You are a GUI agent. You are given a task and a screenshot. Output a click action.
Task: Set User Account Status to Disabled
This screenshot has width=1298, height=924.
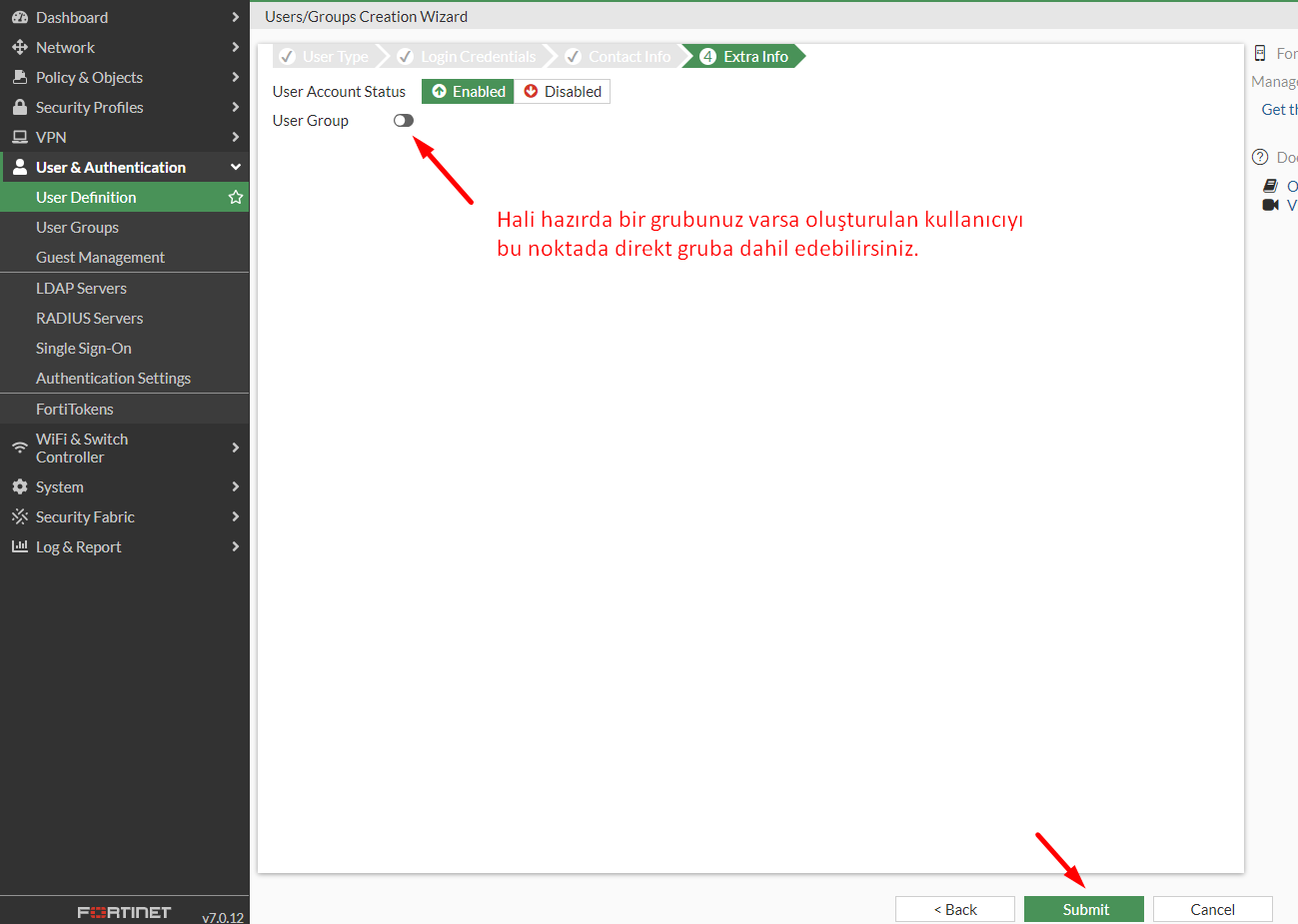tap(563, 91)
